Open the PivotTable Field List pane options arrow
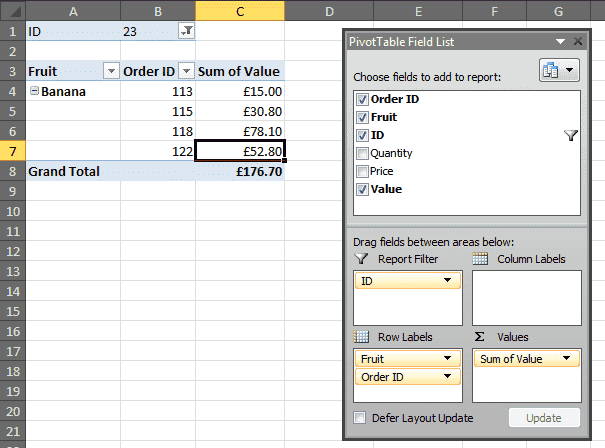Screen dimensions: 605x448 pyautogui.click(x=561, y=42)
